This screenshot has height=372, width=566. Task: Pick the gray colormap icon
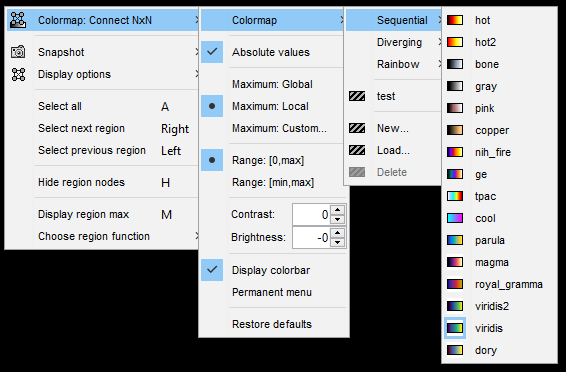coord(455,86)
